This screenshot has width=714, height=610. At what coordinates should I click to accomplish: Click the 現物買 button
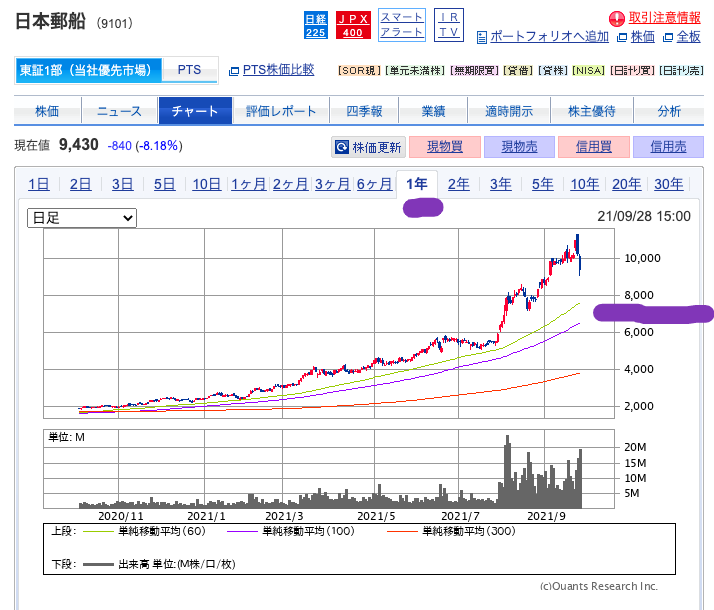(445, 147)
